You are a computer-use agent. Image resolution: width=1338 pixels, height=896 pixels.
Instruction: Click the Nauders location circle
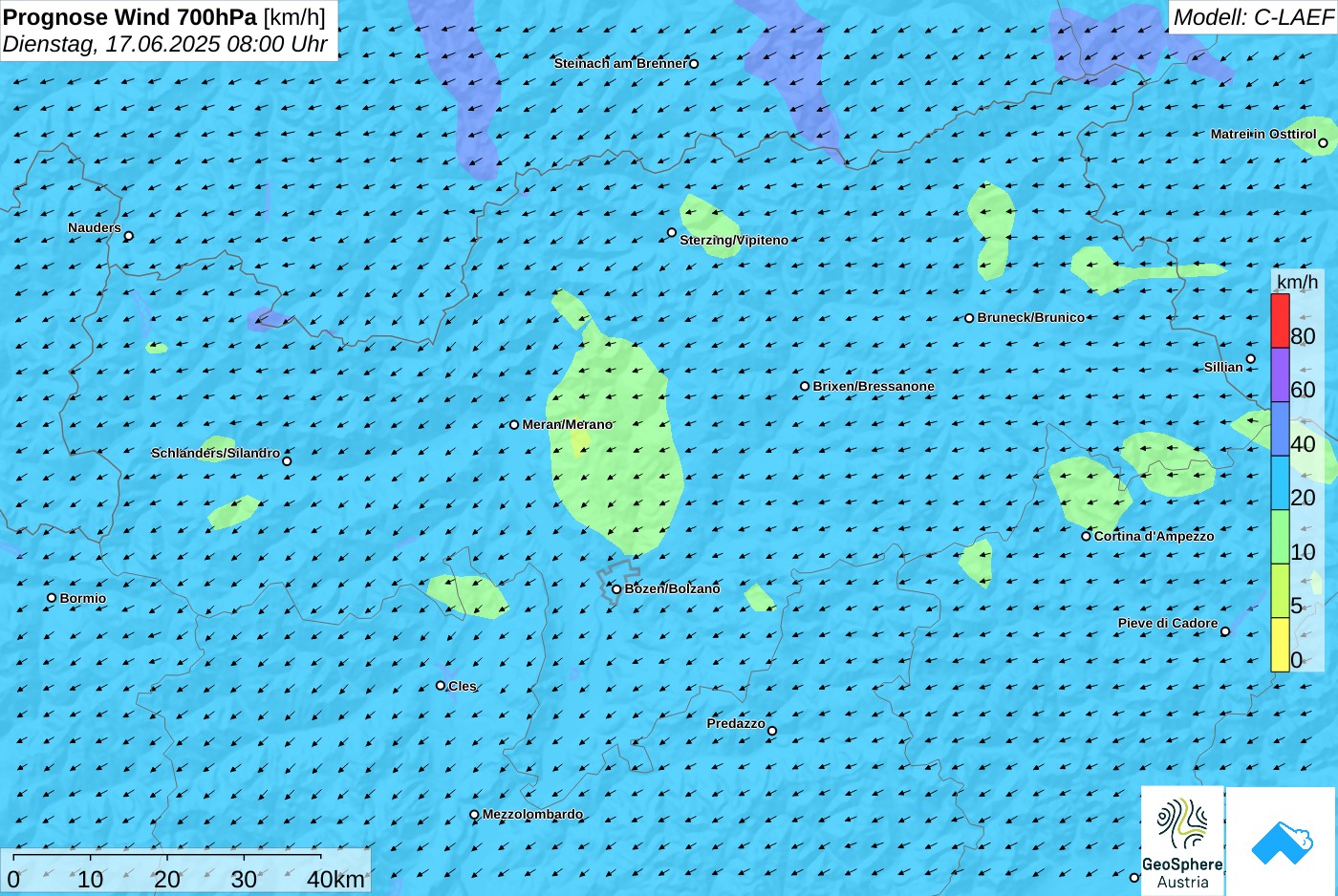coord(129,236)
